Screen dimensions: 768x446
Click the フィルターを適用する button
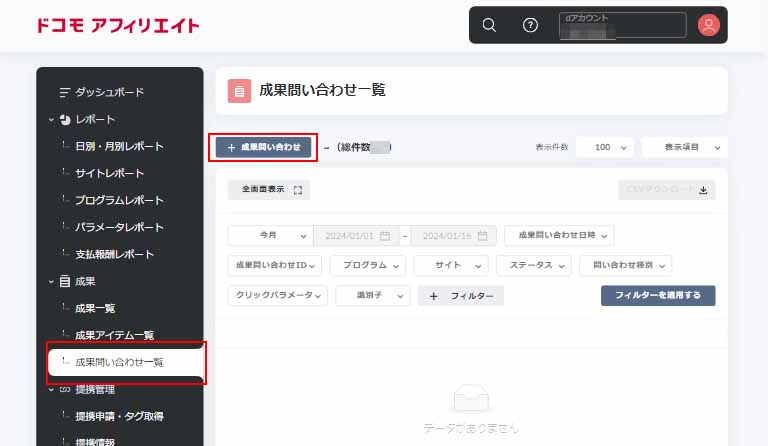point(658,295)
